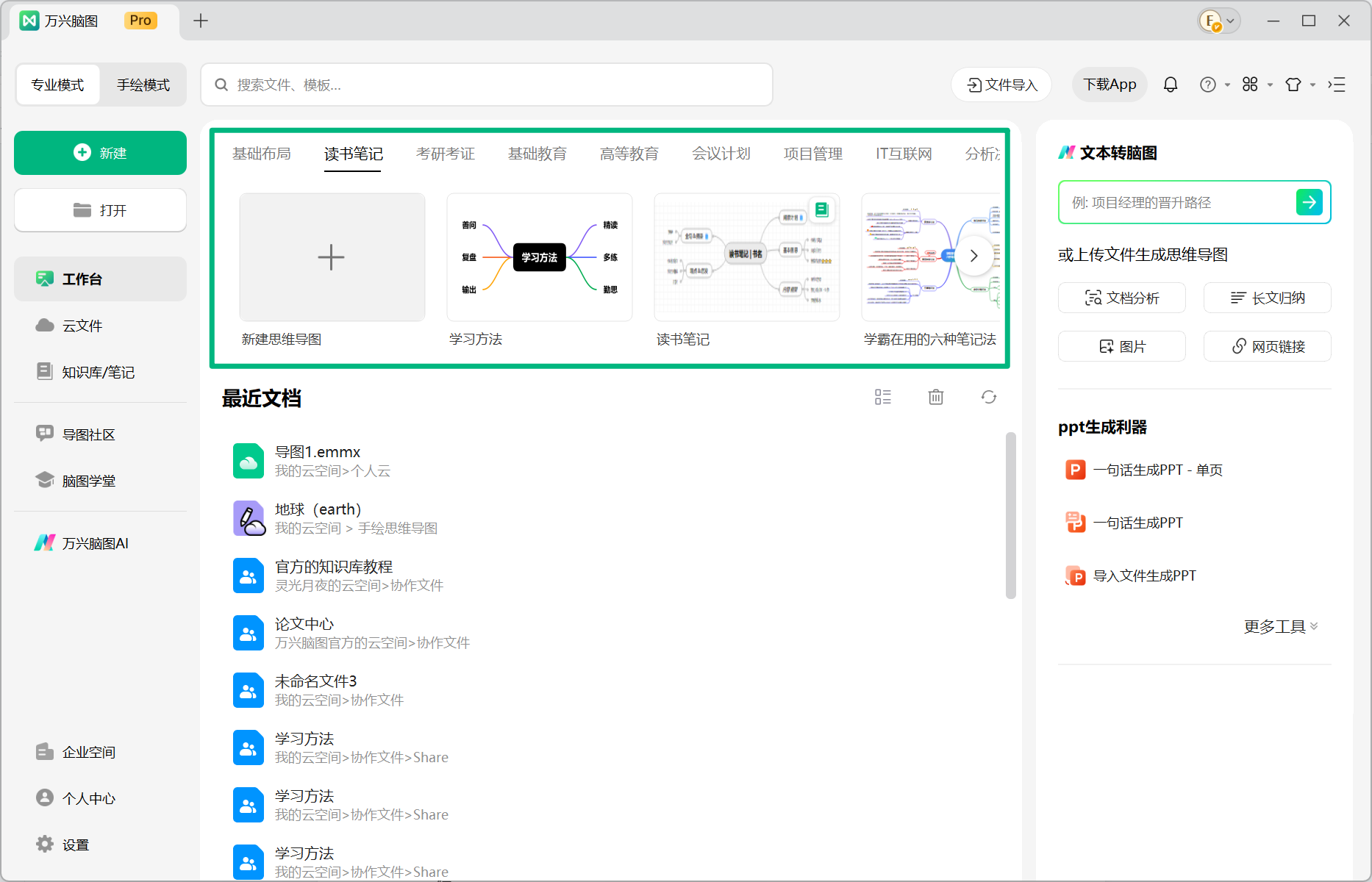Viewport: 1372px width, 882px height.
Task: Open 设置 gear in the sidebar
Action: tap(100, 845)
